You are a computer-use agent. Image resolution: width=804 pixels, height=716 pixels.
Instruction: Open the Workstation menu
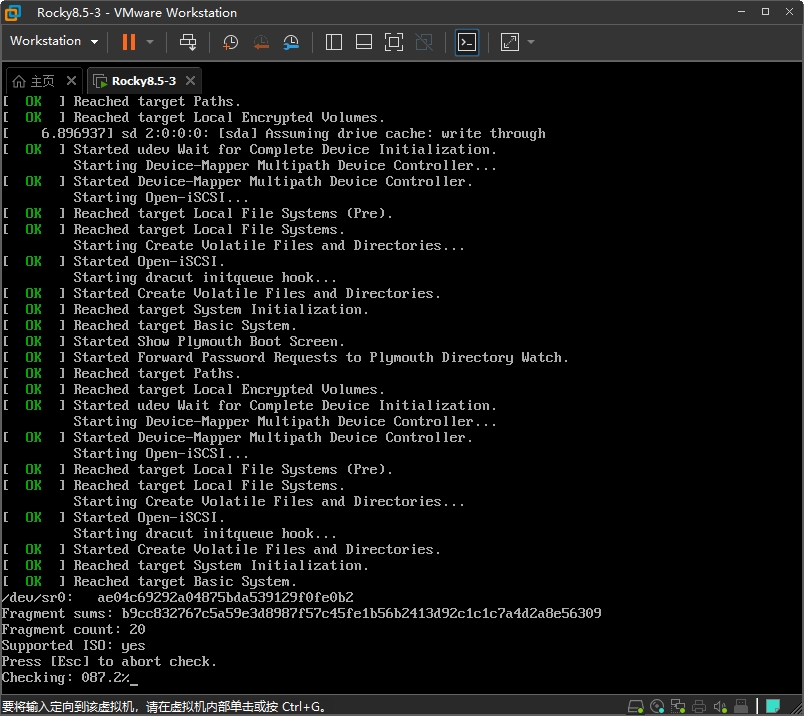tap(54, 41)
